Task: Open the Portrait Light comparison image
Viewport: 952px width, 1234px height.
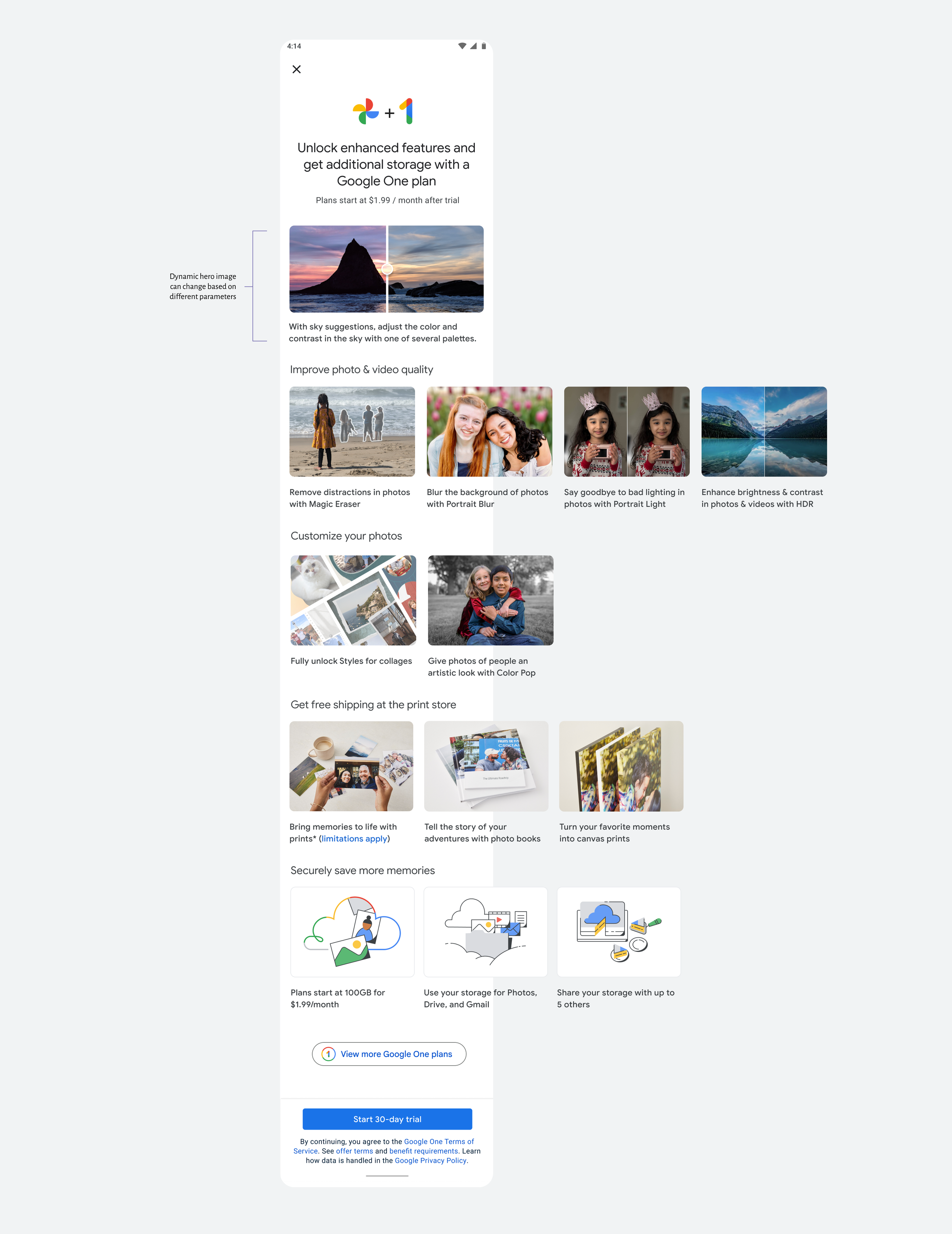Action: [626, 432]
